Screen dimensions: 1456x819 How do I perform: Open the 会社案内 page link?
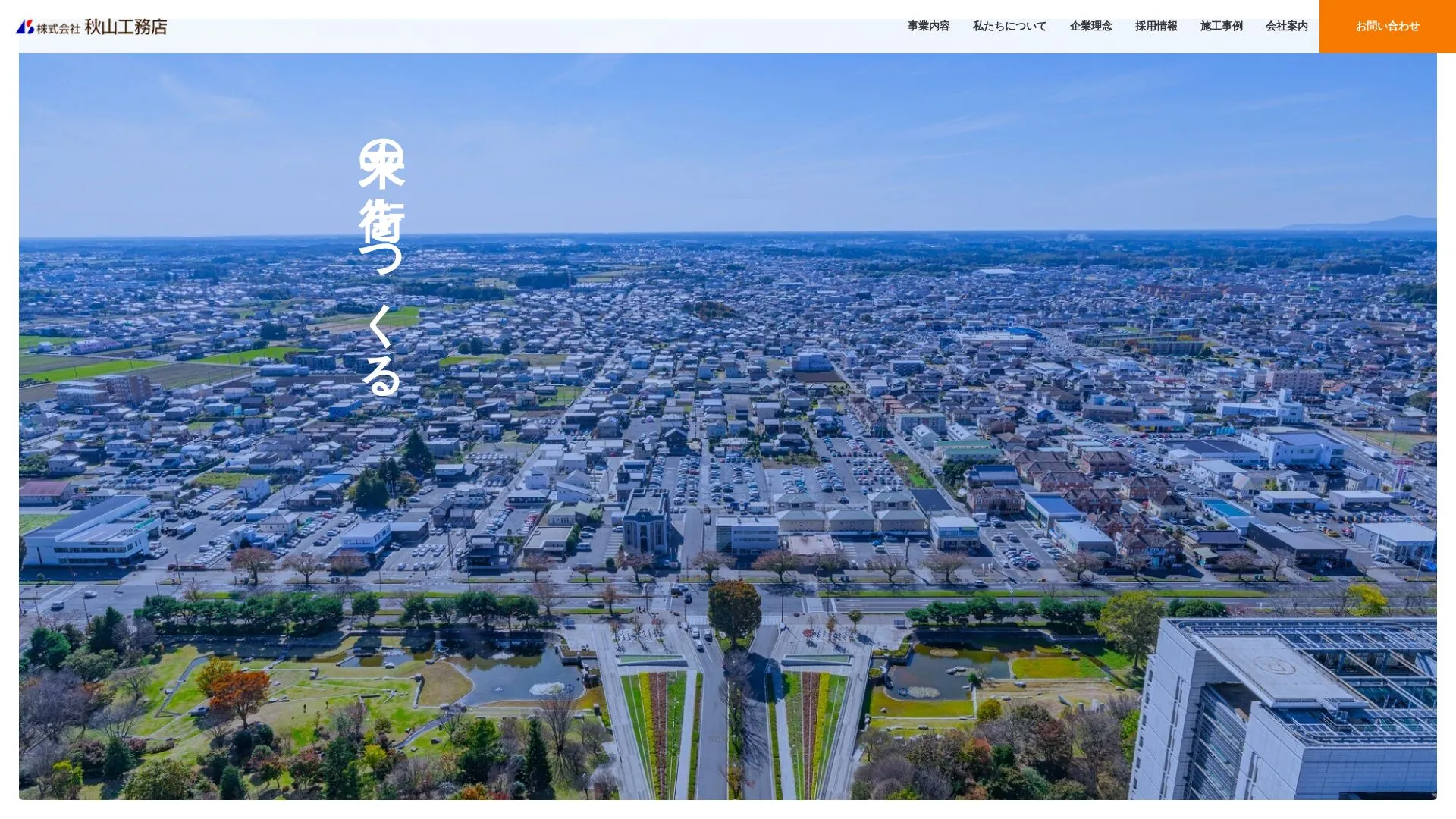pos(1286,26)
